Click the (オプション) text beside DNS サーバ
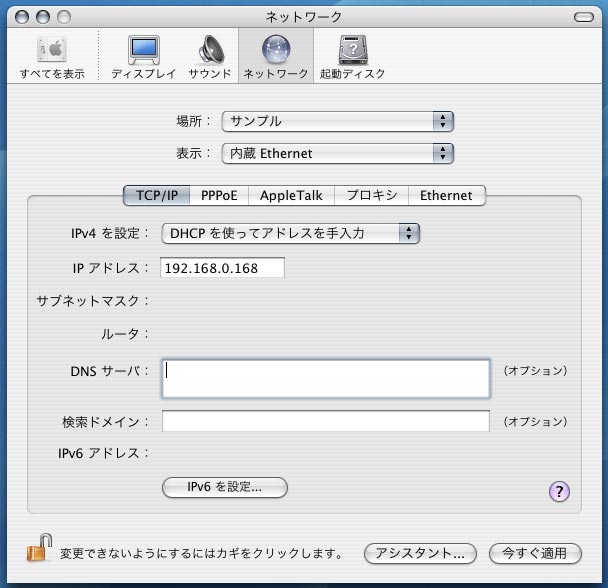The width and height of the screenshot is (608, 588). [535, 371]
